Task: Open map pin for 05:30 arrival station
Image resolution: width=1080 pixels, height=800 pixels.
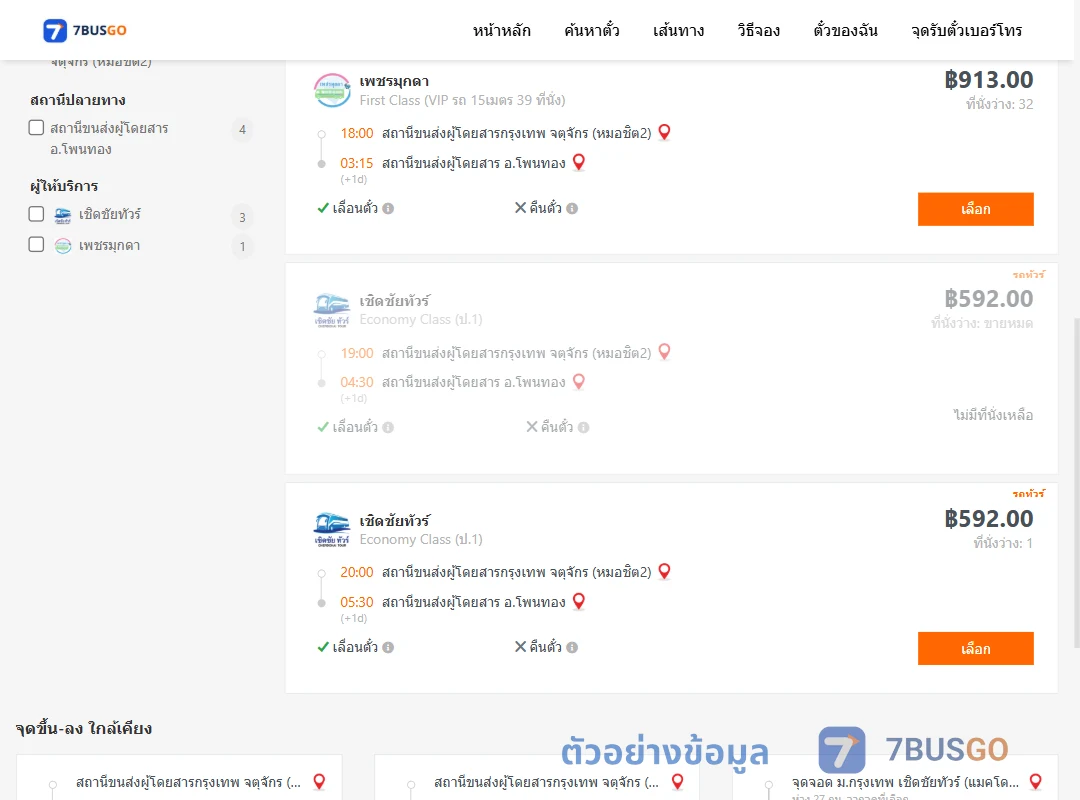Action: tap(579, 602)
